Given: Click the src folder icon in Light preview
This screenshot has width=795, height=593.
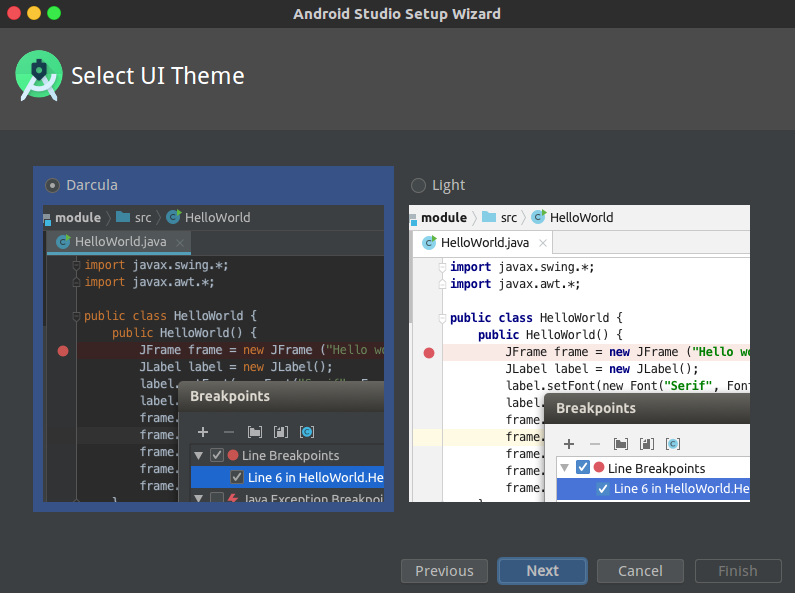Looking at the screenshot, I should [489, 217].
